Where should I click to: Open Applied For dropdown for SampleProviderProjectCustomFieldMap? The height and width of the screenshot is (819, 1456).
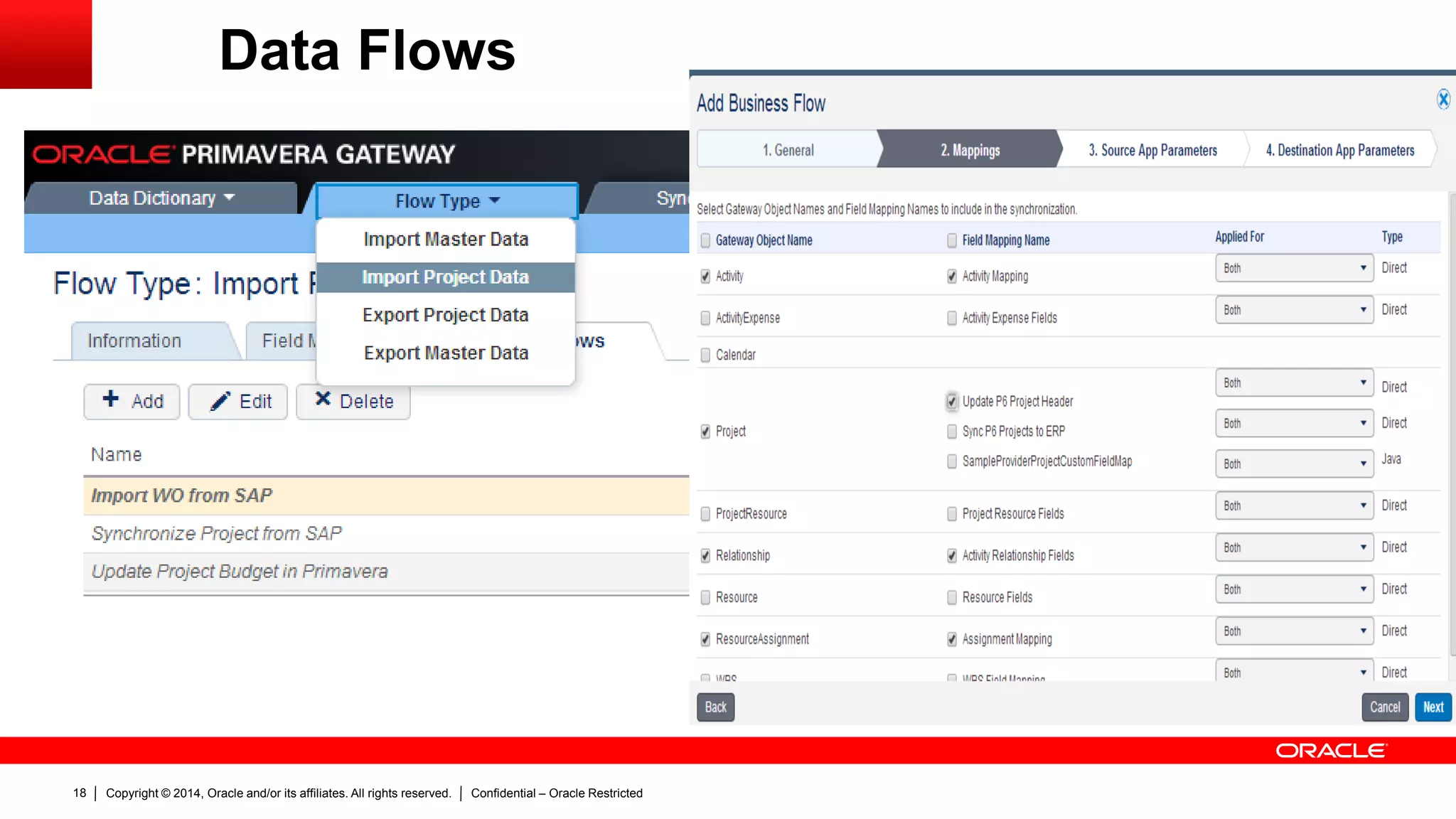click(1294, 464)
